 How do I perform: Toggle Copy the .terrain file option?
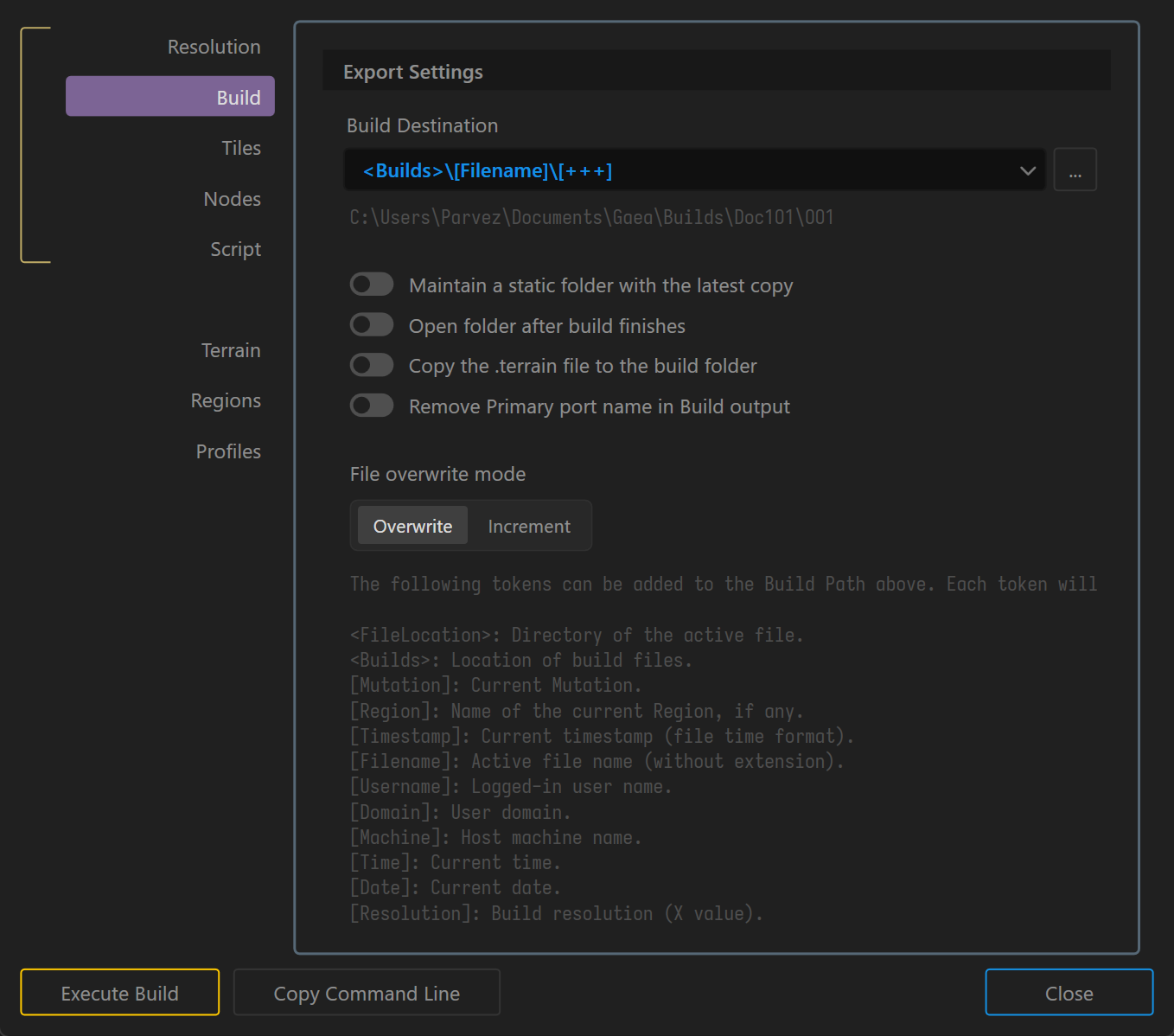point(372,366)
